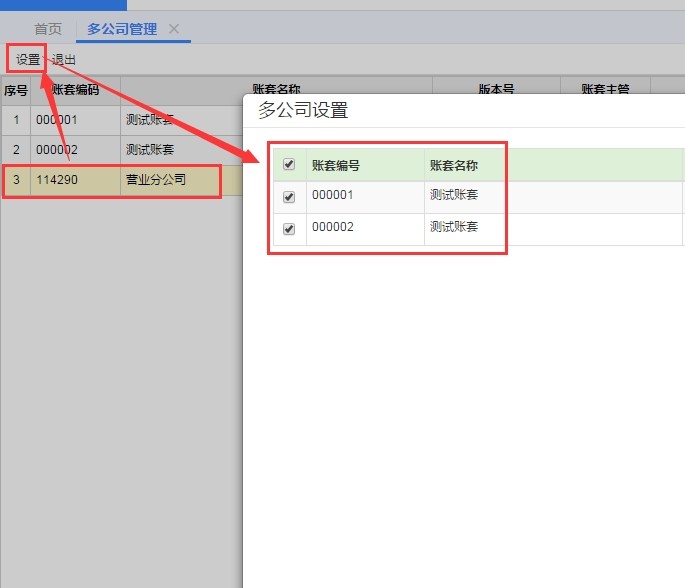Click 测试账套 name beside 000002 in dialog

click(x=454, y=227)
